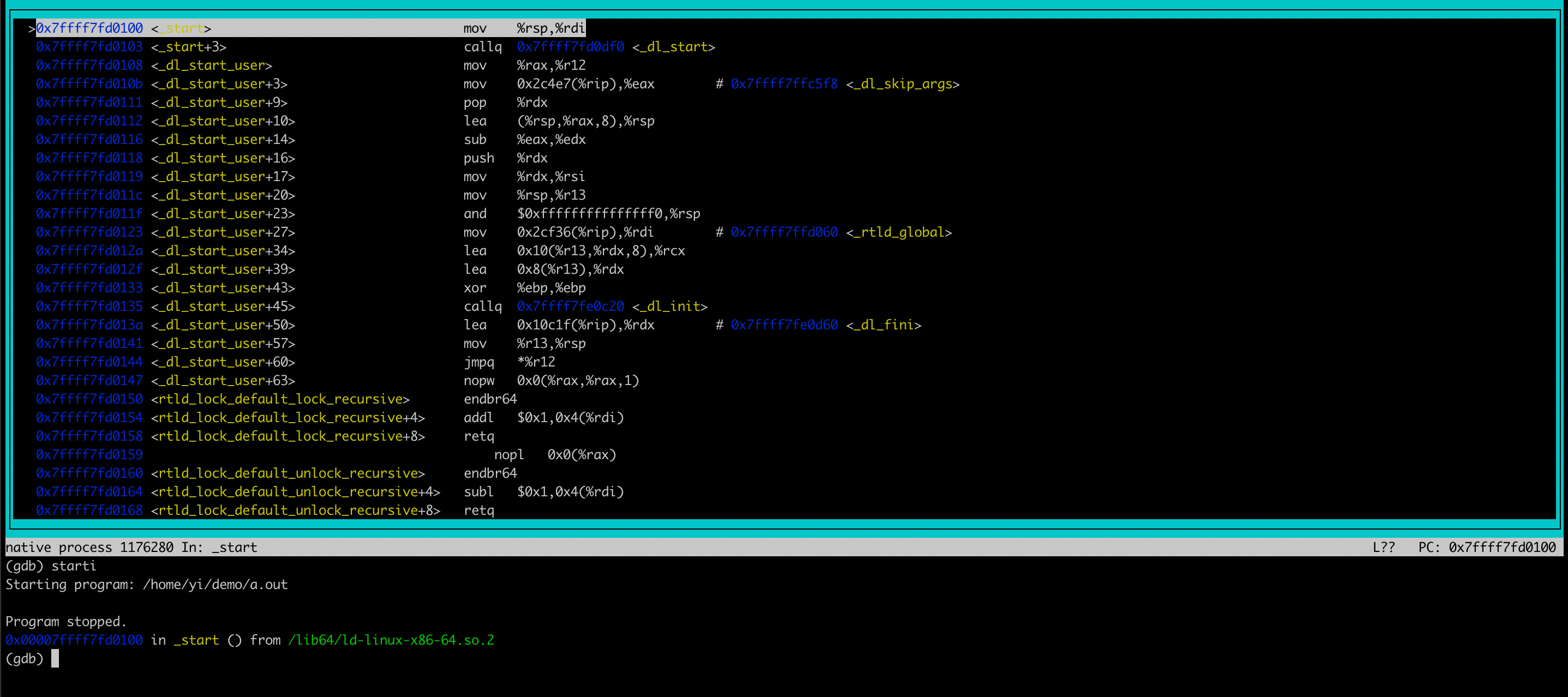Select the jmpq *%r12 operand
The image size is (1568, 697).
click(536, 362)
